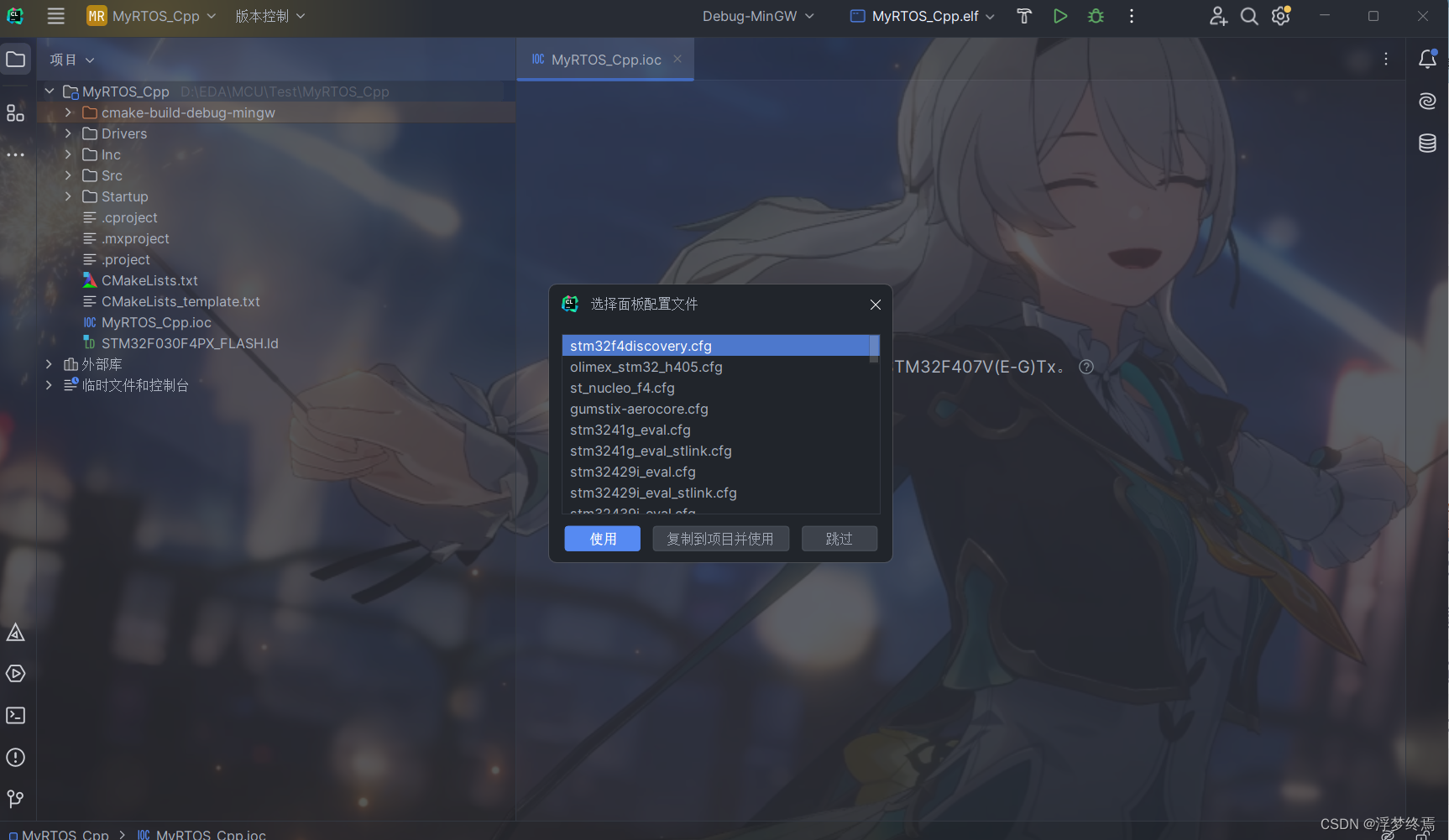
Task: Expand the Src folder
Action: pos(69,175)
